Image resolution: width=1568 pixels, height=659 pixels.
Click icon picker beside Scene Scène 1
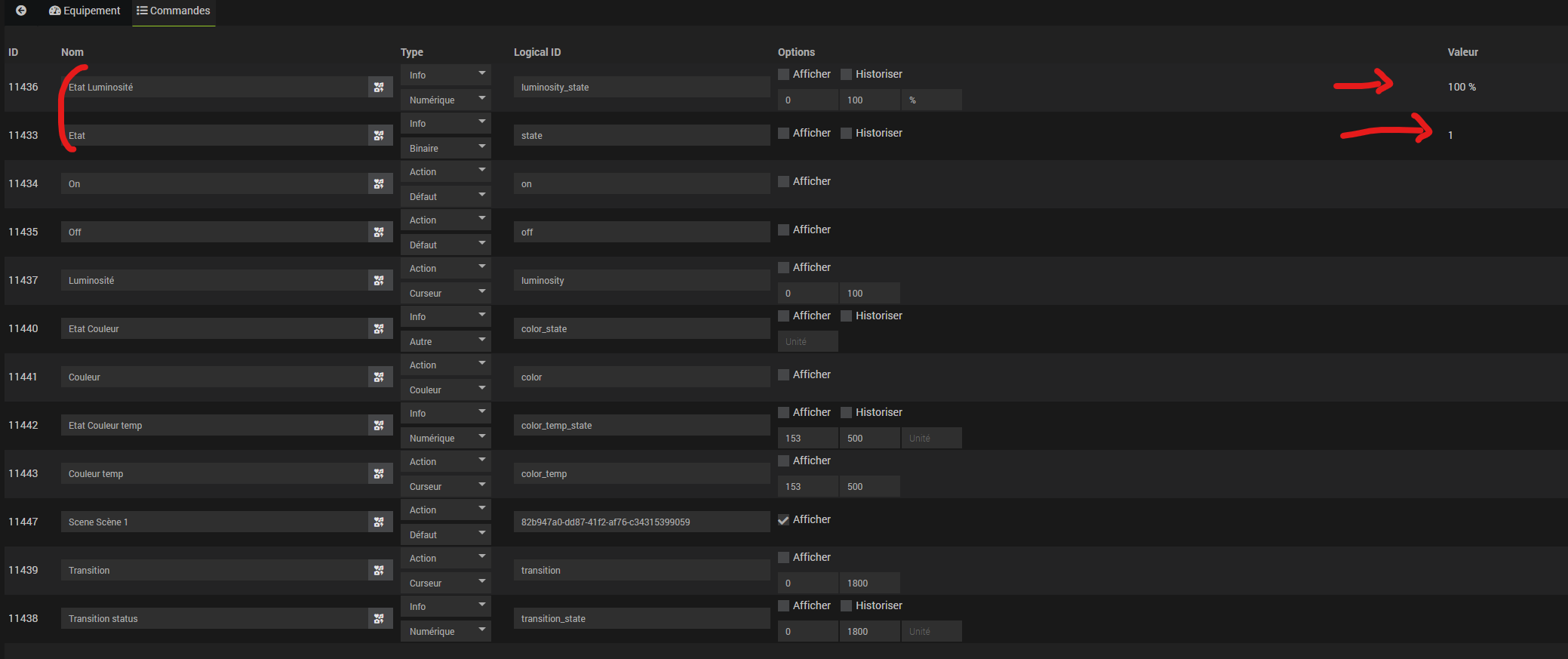pyautogui.click(x=379, y=522)
